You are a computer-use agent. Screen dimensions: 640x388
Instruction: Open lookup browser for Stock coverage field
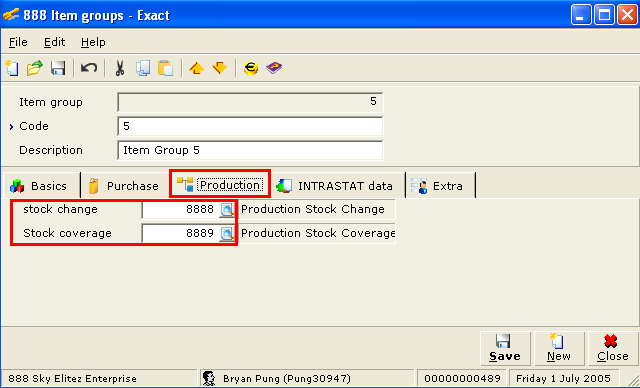point(227,233)
